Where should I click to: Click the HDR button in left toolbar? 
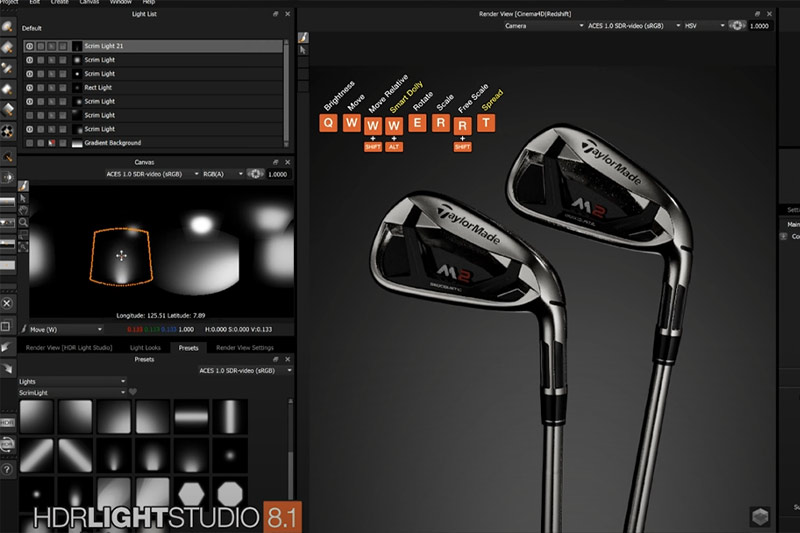tap(7, 423)
